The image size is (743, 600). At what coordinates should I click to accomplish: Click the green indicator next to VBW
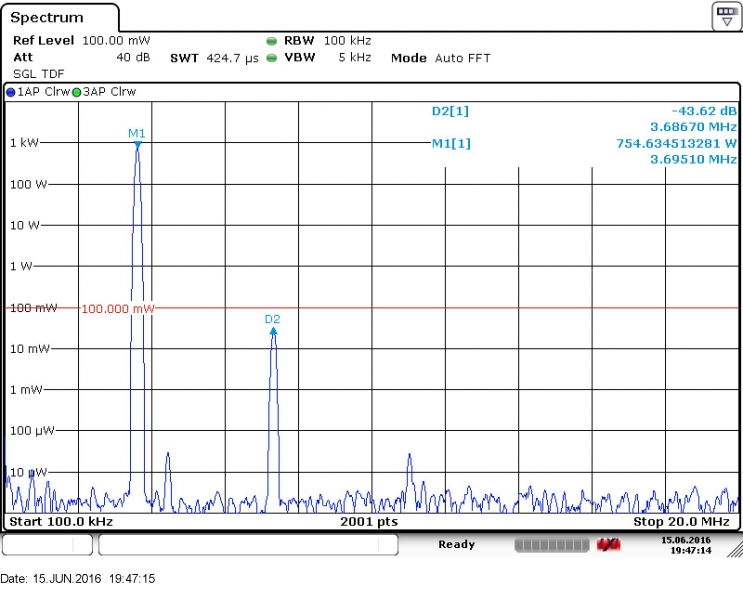(x=272, y=58)
